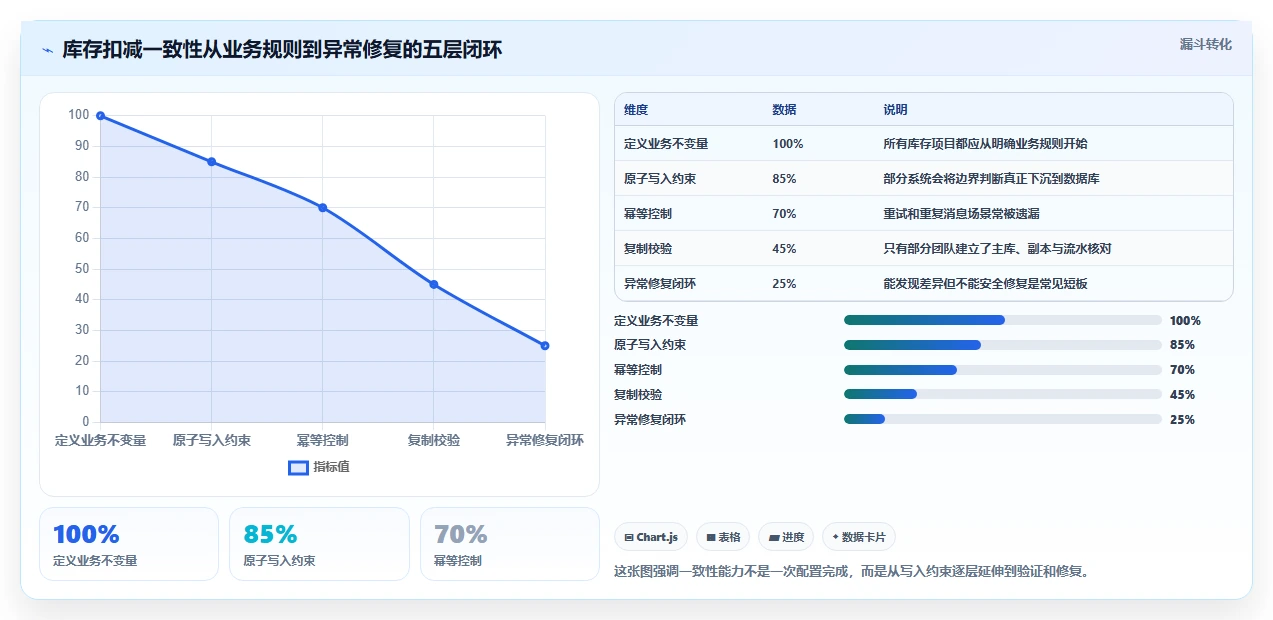Click the Chart.js tag chip
The height and width of the screenshot is (620, 1273).
651,537
